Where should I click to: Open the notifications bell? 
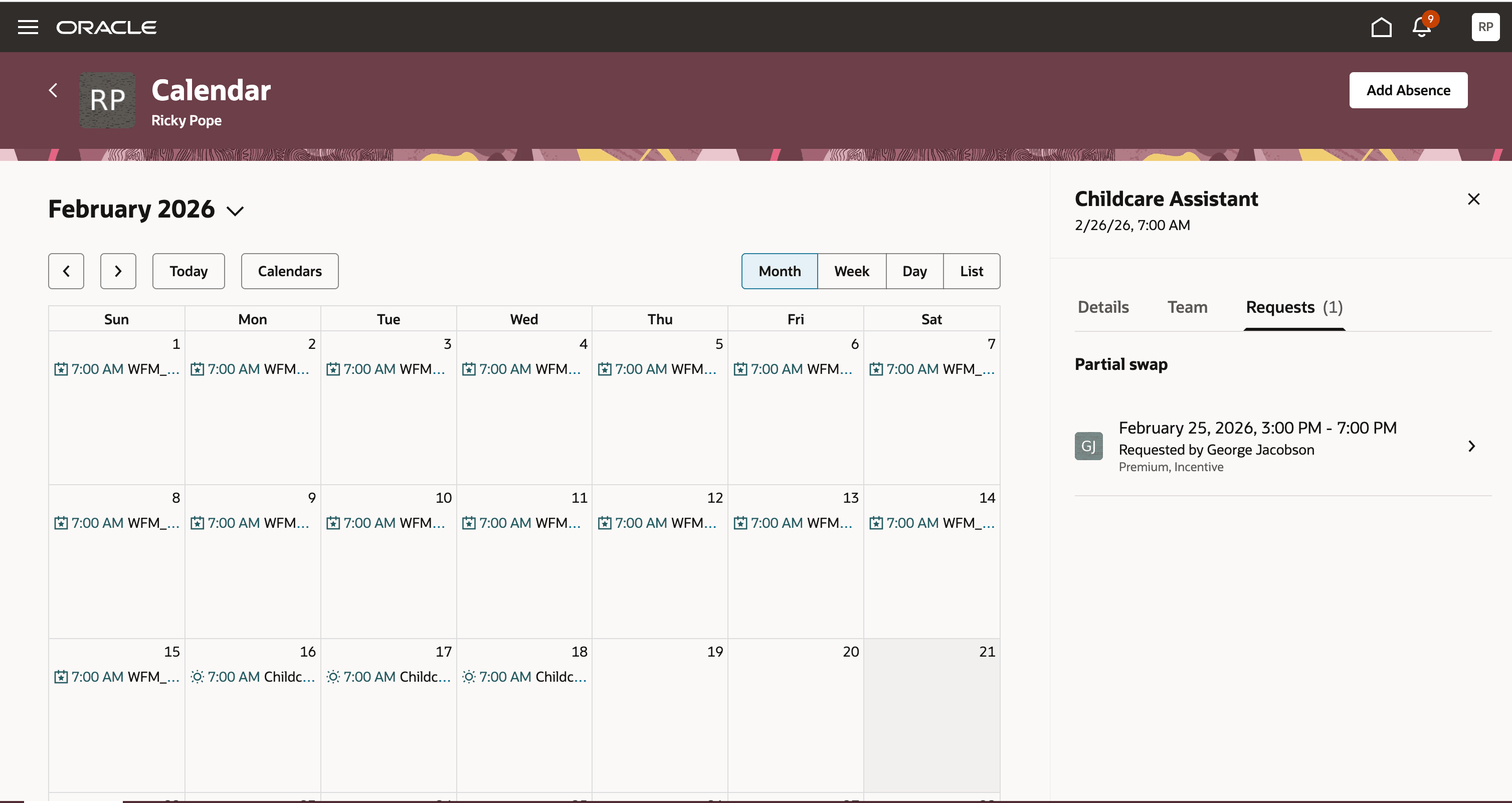point(1422,27)
